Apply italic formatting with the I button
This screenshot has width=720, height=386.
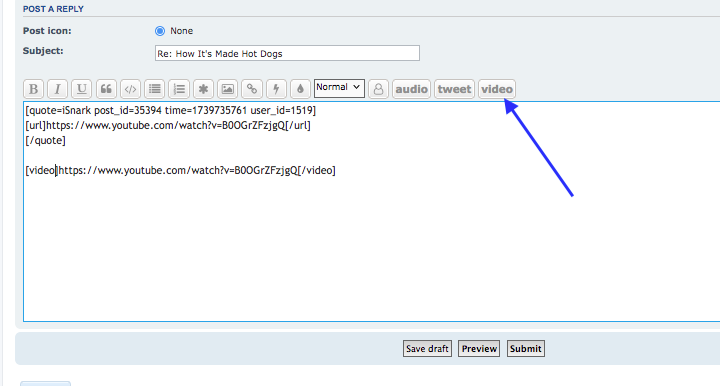[x=57, y=89]
